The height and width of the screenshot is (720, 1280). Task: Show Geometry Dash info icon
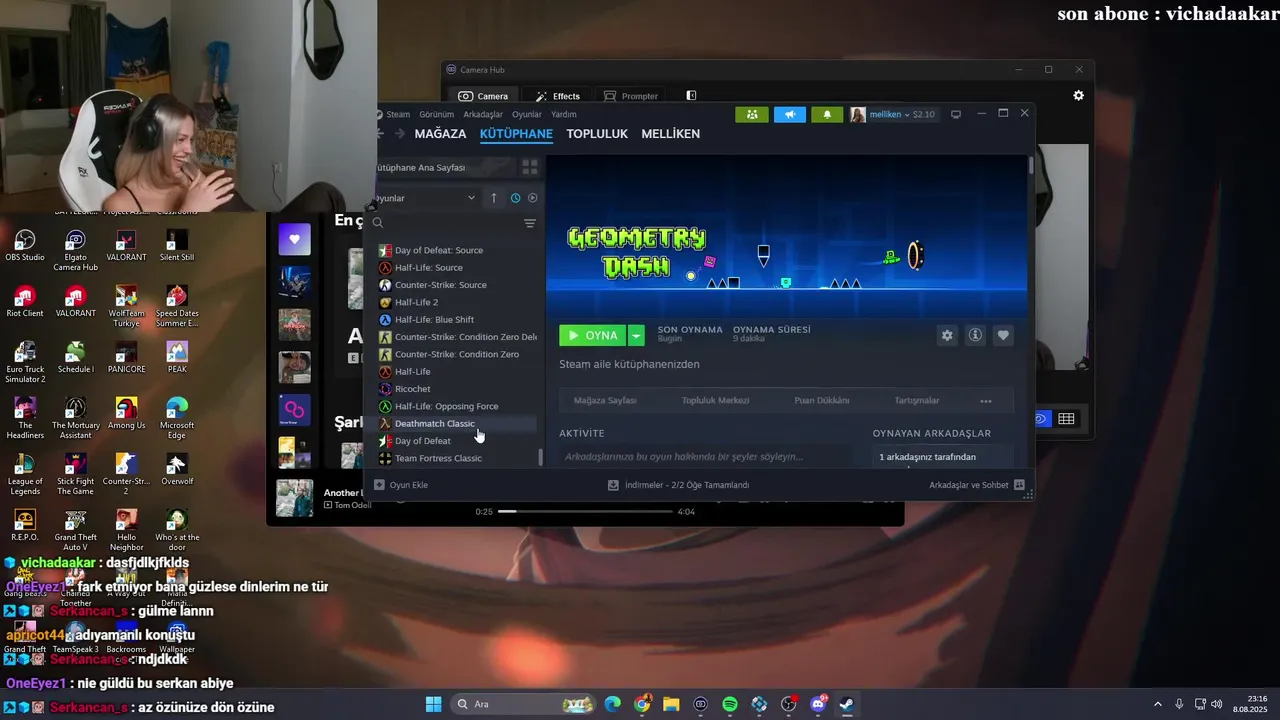point(975,335)
